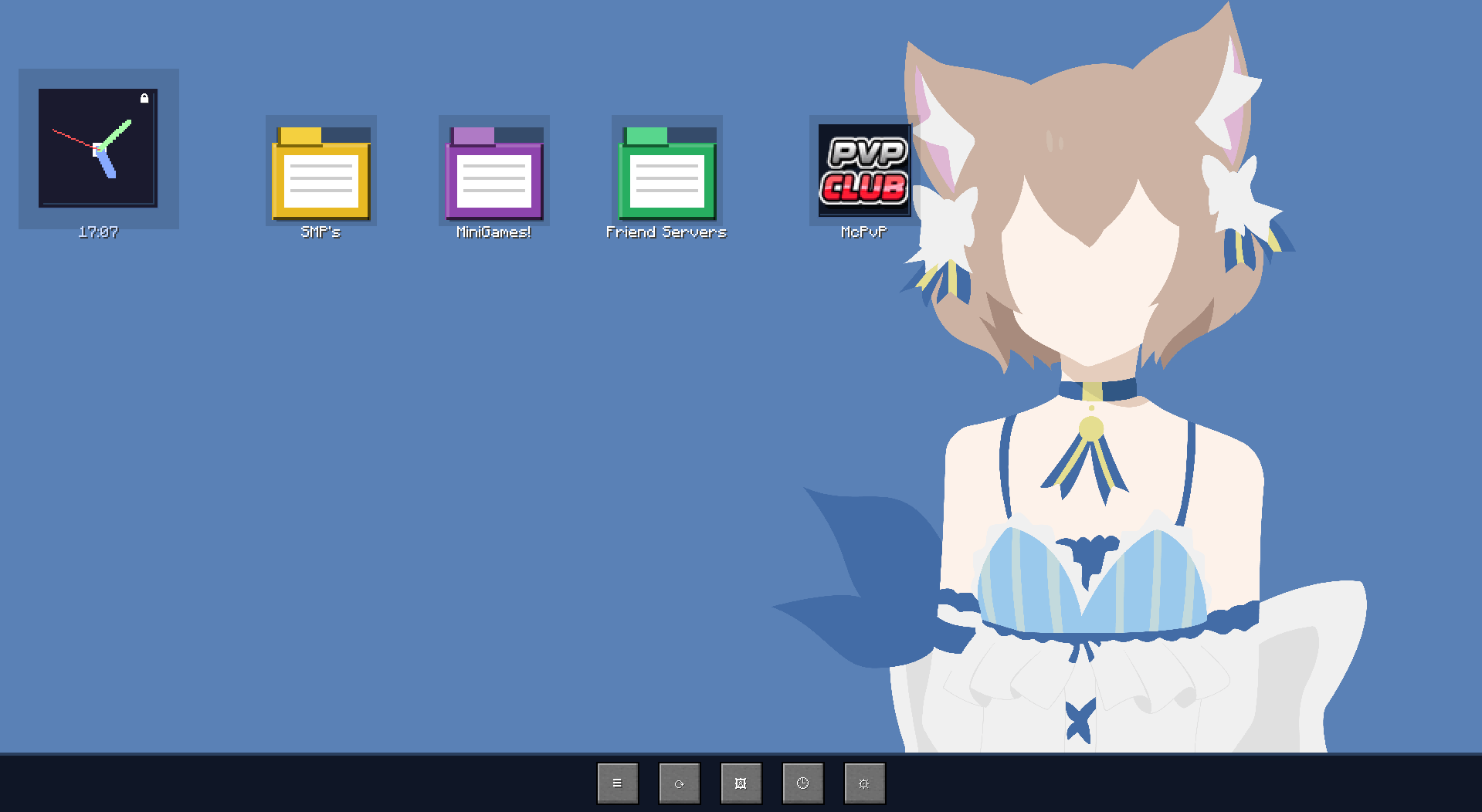This screenshot has height=812, width=1482.
Task: Open the hamburger menu button in the bottom bar
Action: coord(617,783)
